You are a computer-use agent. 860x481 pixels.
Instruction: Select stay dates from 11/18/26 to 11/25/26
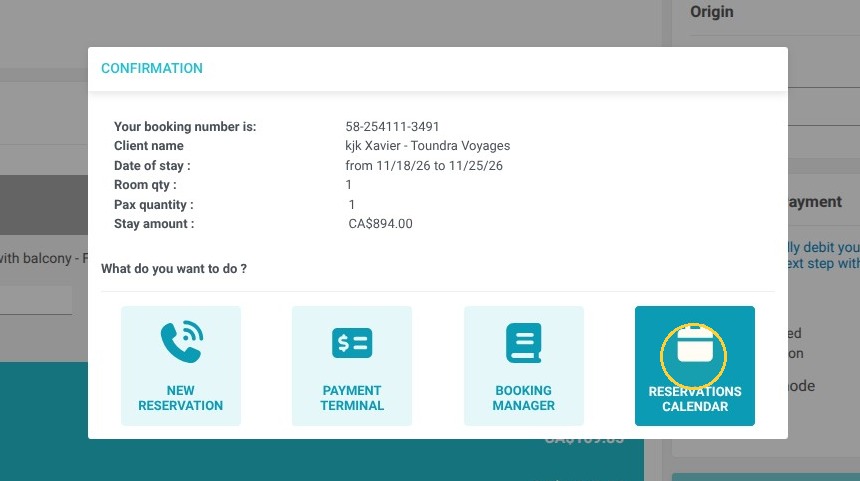pyautogui.click(x=424, y=166)
